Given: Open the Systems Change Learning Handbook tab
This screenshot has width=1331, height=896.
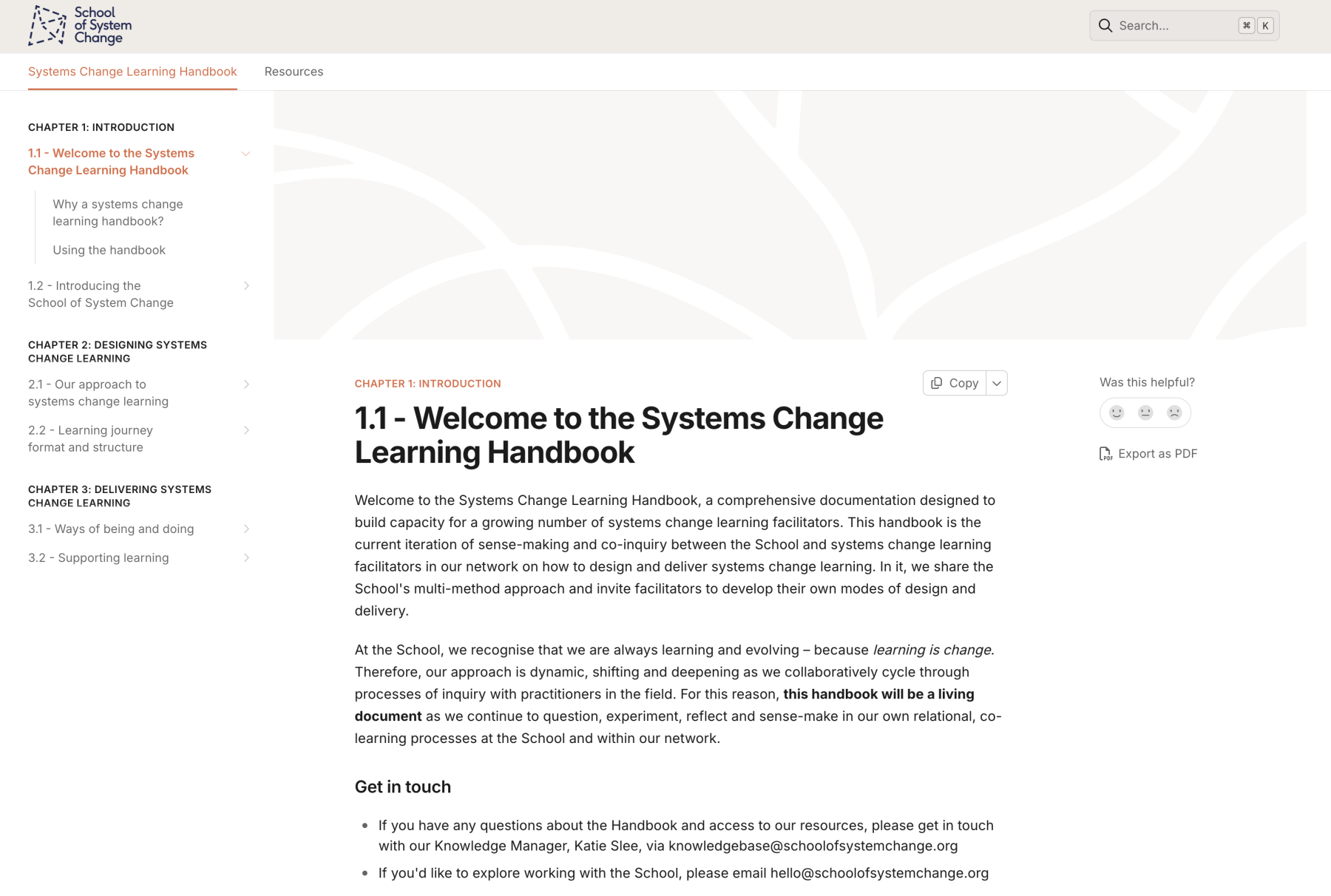Looking at the screenshot, I should pyautogui.click(x=132, y=72).
